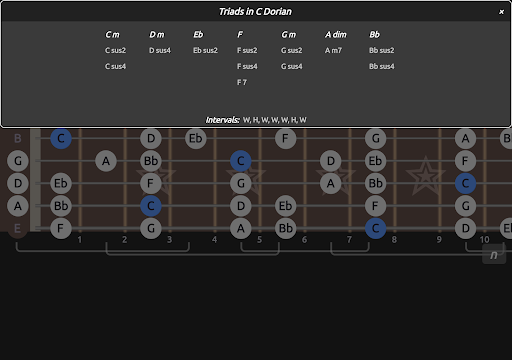Click the blue C note on B string
This screenshot has height=360, width=512.
(x=61, y=138)
